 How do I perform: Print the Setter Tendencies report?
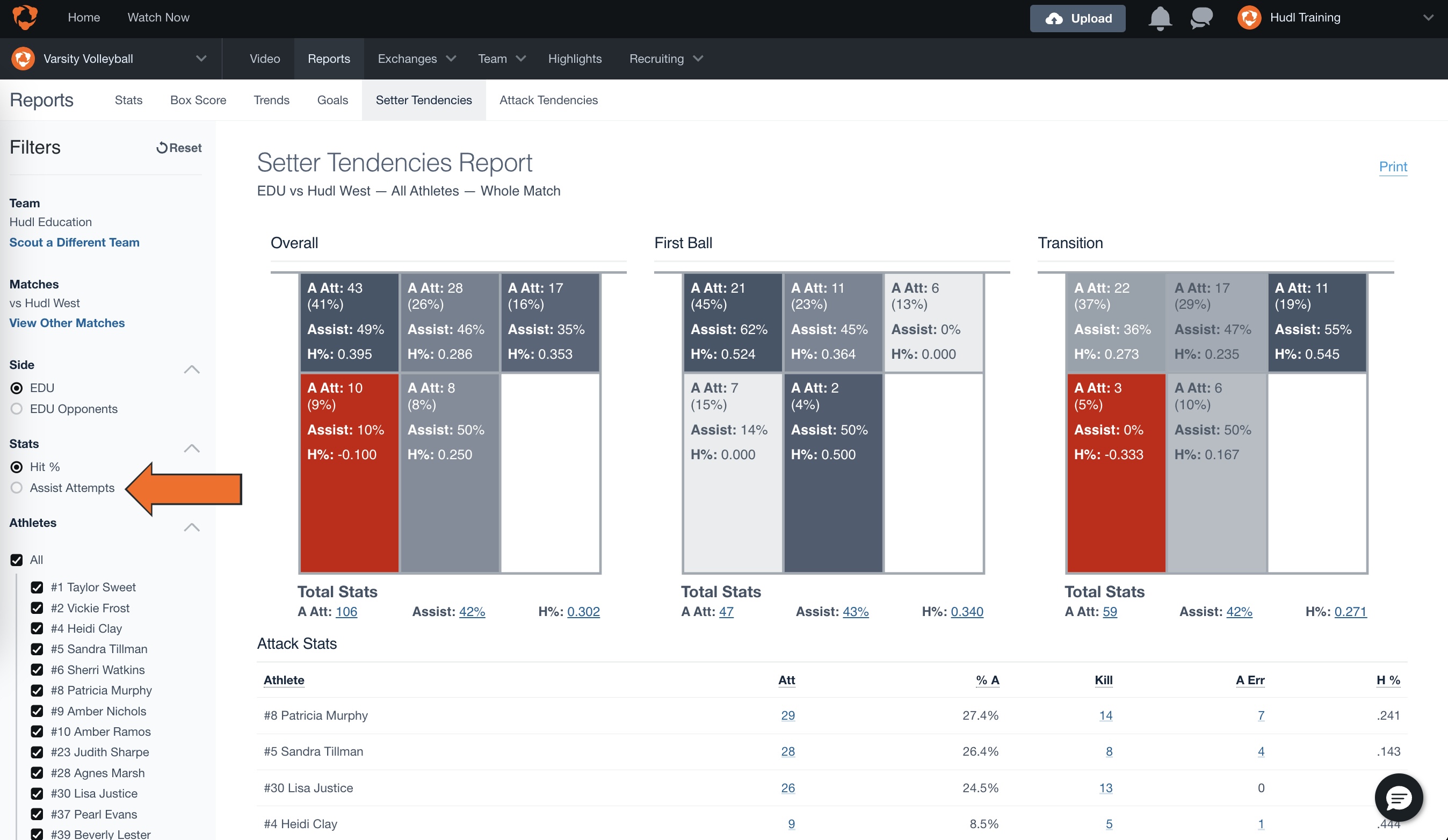1393,166
